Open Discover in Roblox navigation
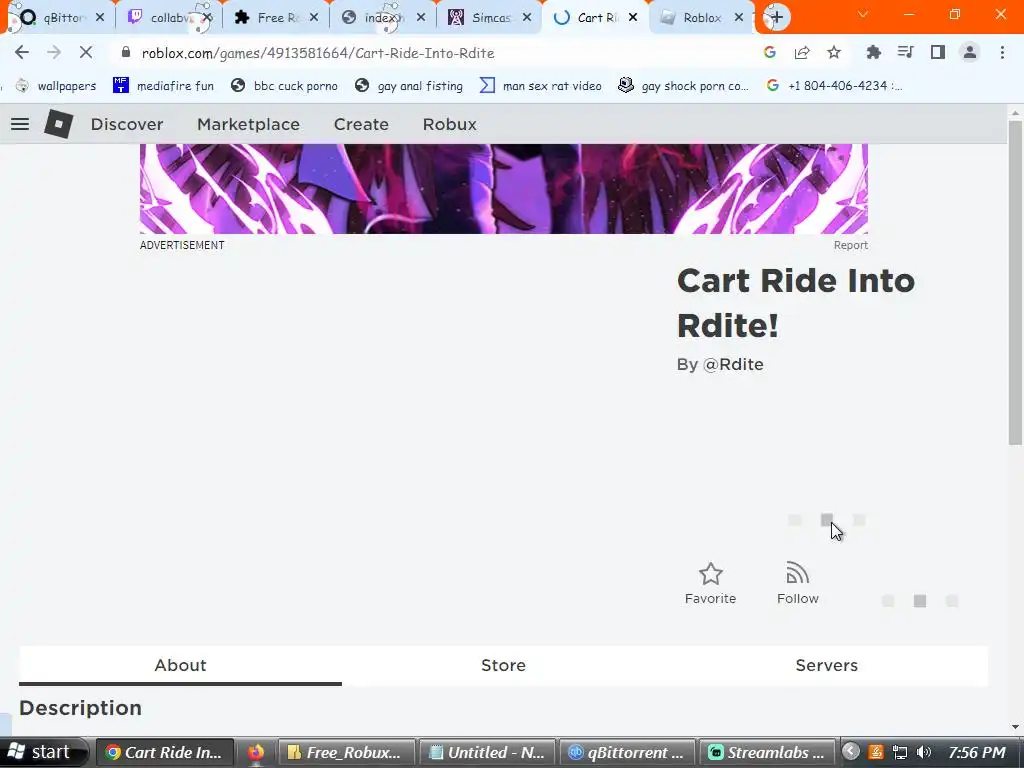This screenshot has width=1024, height=768. [x=127, y=124]
